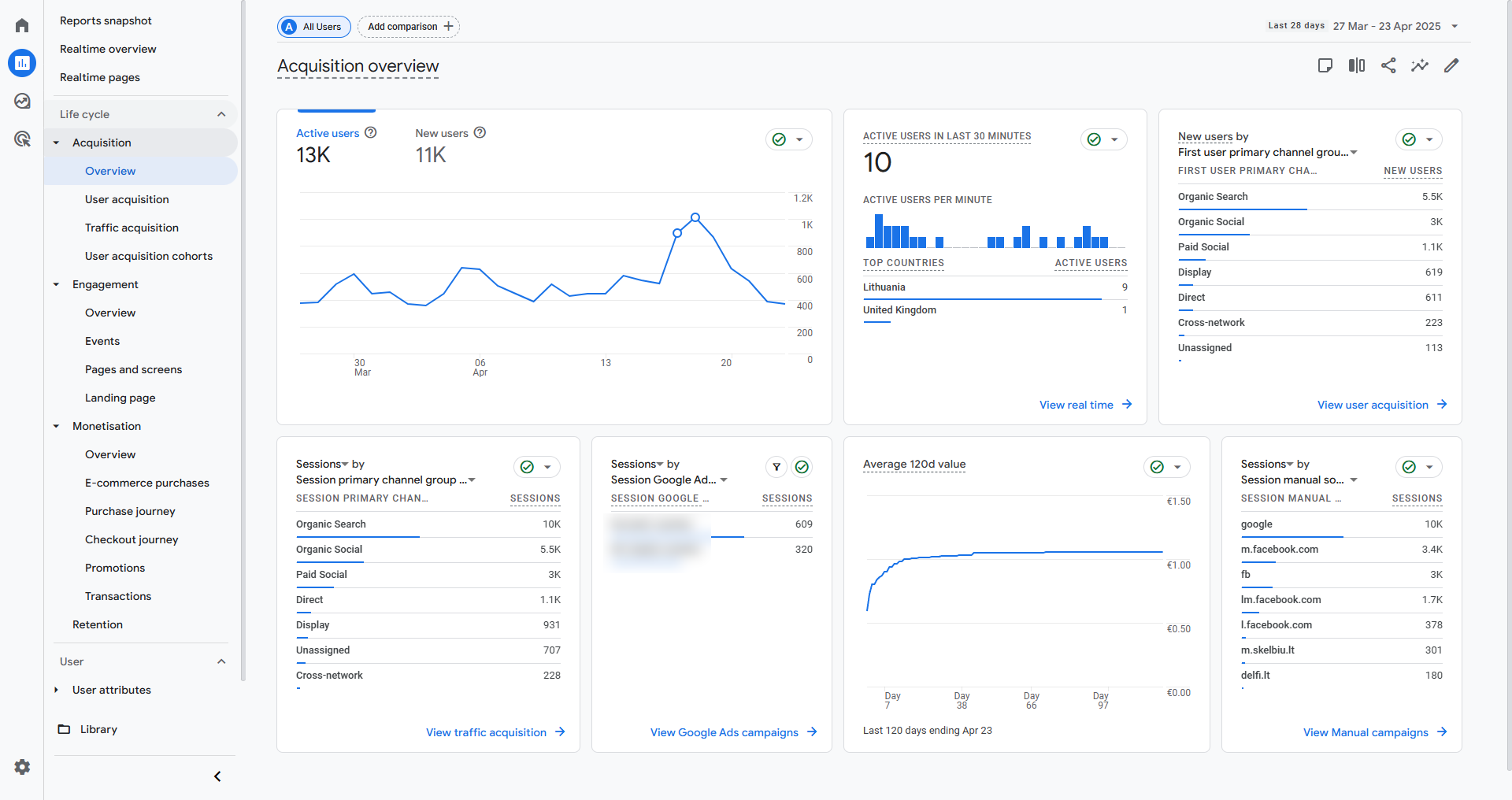
Task: Open the Realtime overview report
Action: point(108,49)
